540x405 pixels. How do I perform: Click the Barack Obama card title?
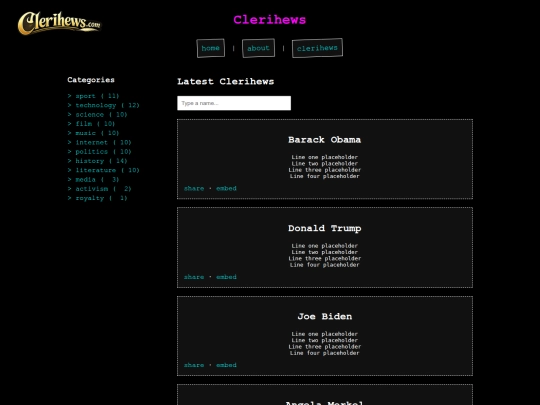pos(324,140)
